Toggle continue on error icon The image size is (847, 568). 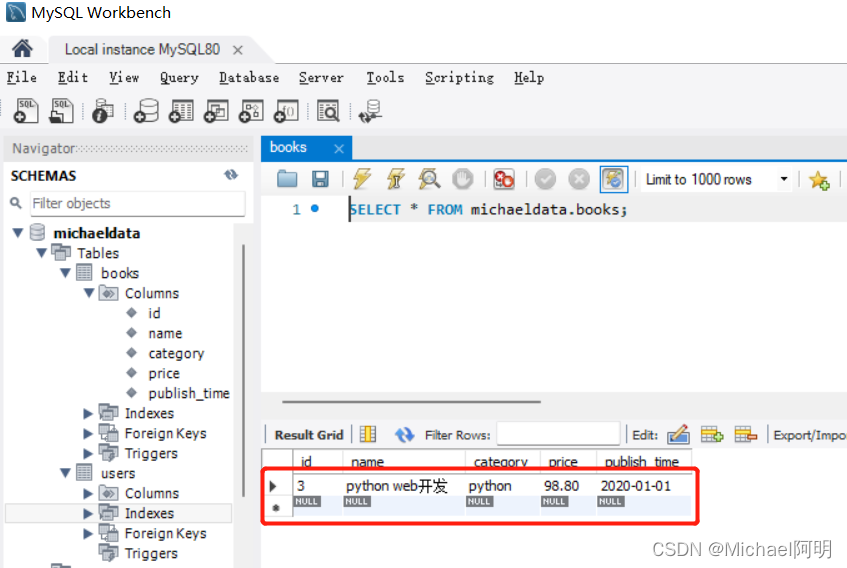[x=503, y=179]
